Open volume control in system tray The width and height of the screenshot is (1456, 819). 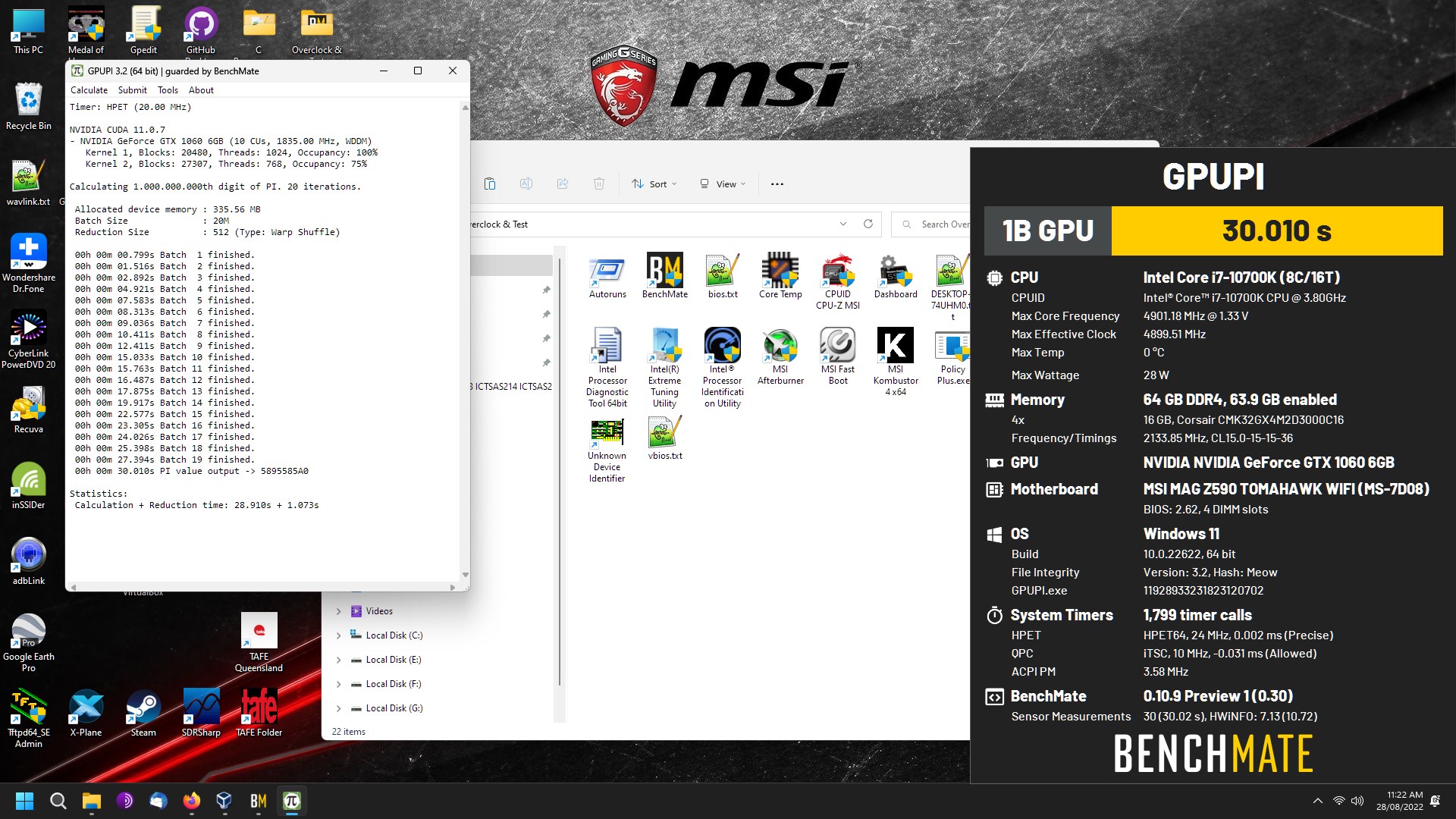1357,801
